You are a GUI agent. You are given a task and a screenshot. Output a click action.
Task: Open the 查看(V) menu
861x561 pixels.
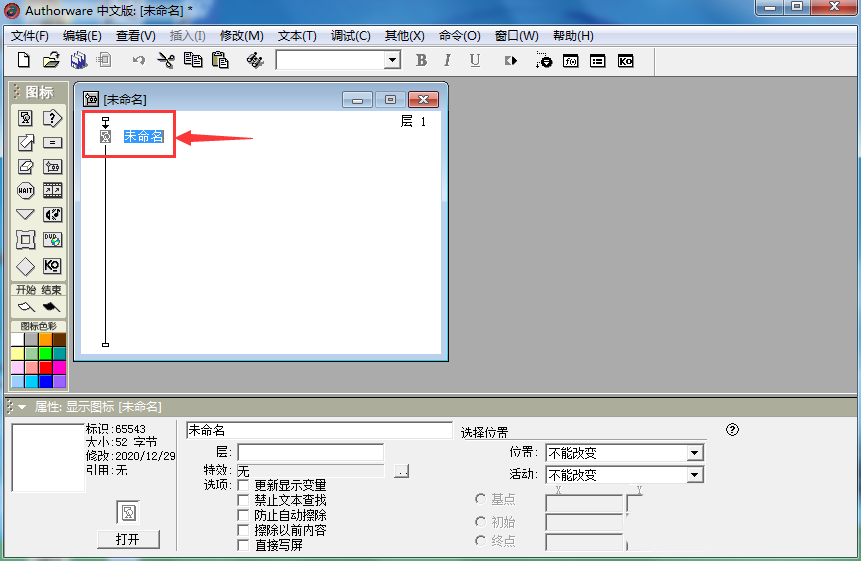pos(136,36)
